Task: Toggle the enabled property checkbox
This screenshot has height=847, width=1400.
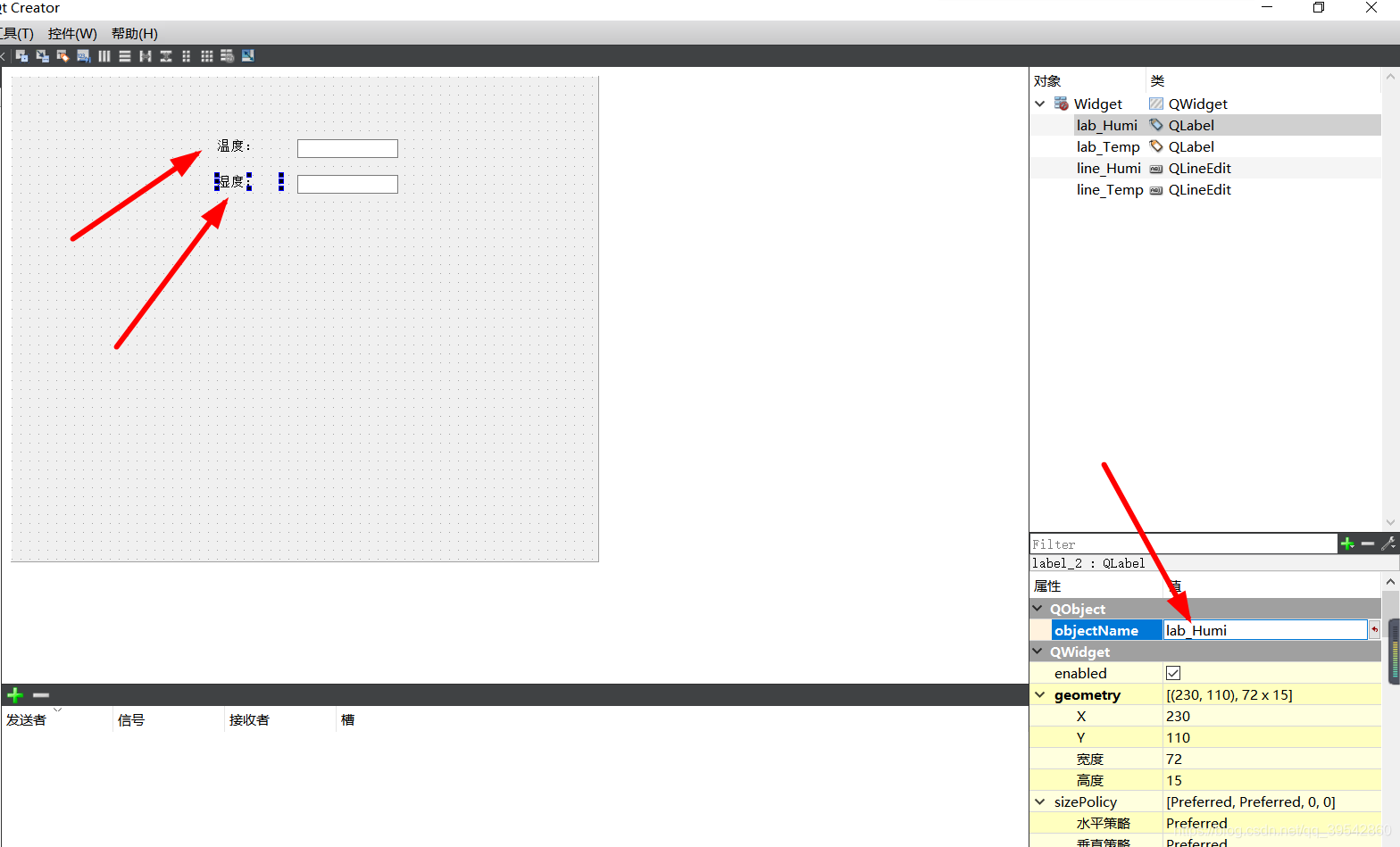Action: [1173, 673]
